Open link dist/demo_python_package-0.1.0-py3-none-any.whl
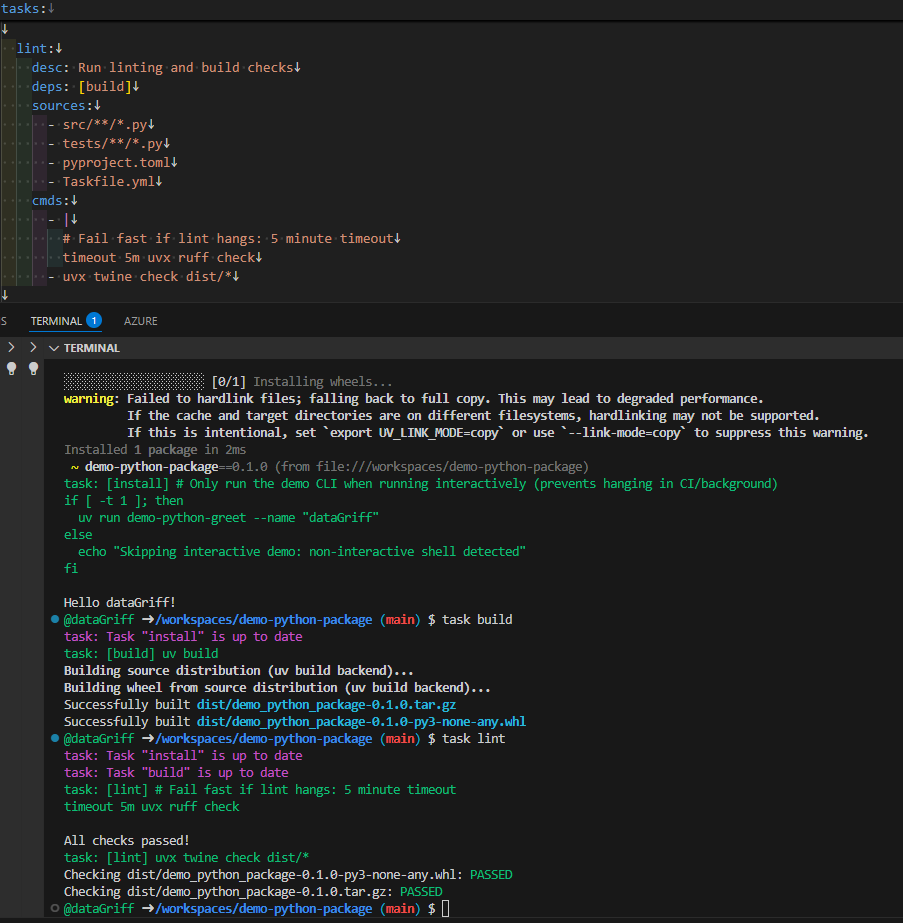The image size is (903, 923). tap(361, 722)
